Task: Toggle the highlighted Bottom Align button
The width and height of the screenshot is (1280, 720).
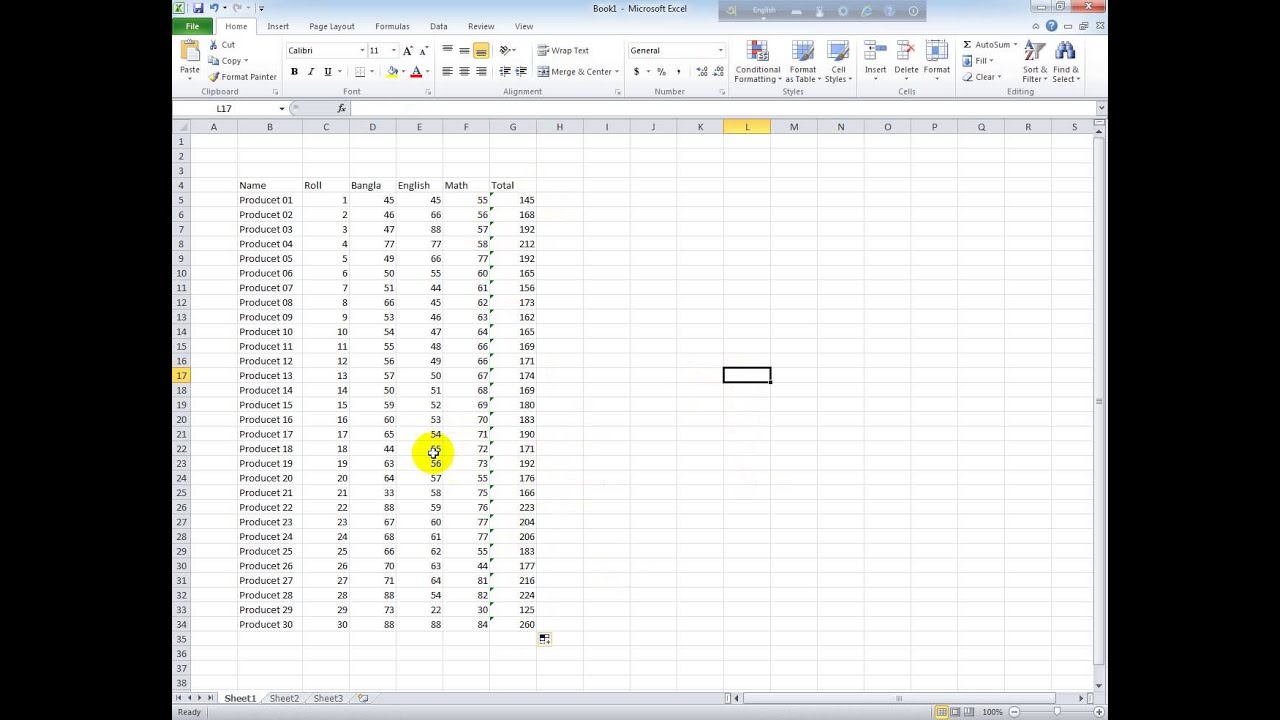Action: 481,50
